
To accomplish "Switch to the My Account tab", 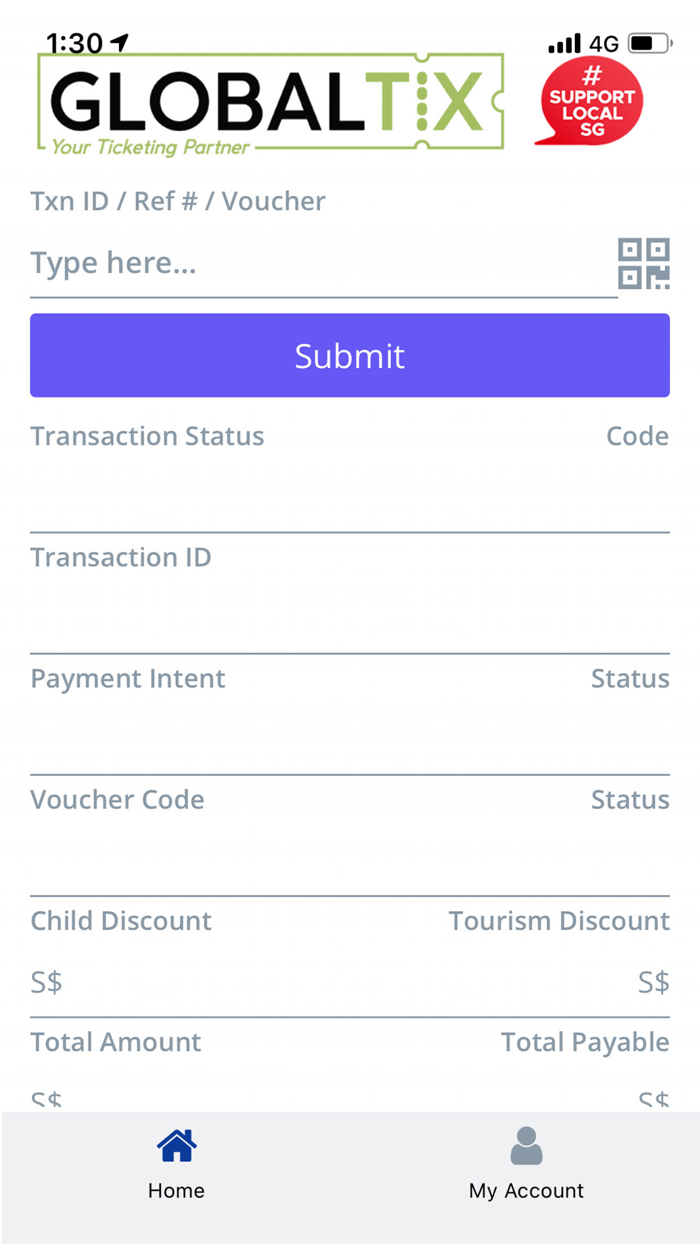I will pyautogui.click(x=526, y=1165).
